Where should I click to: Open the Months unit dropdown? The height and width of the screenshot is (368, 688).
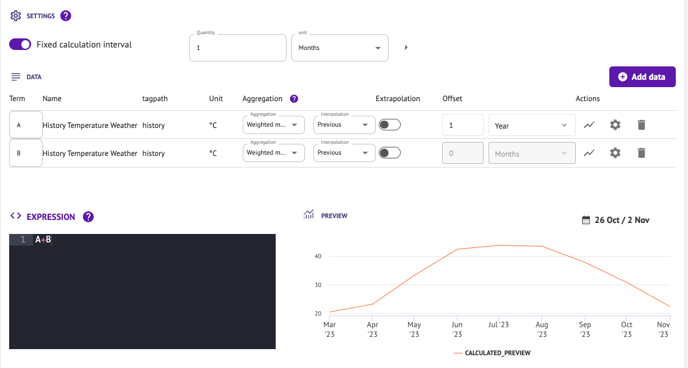pos(340,48)
